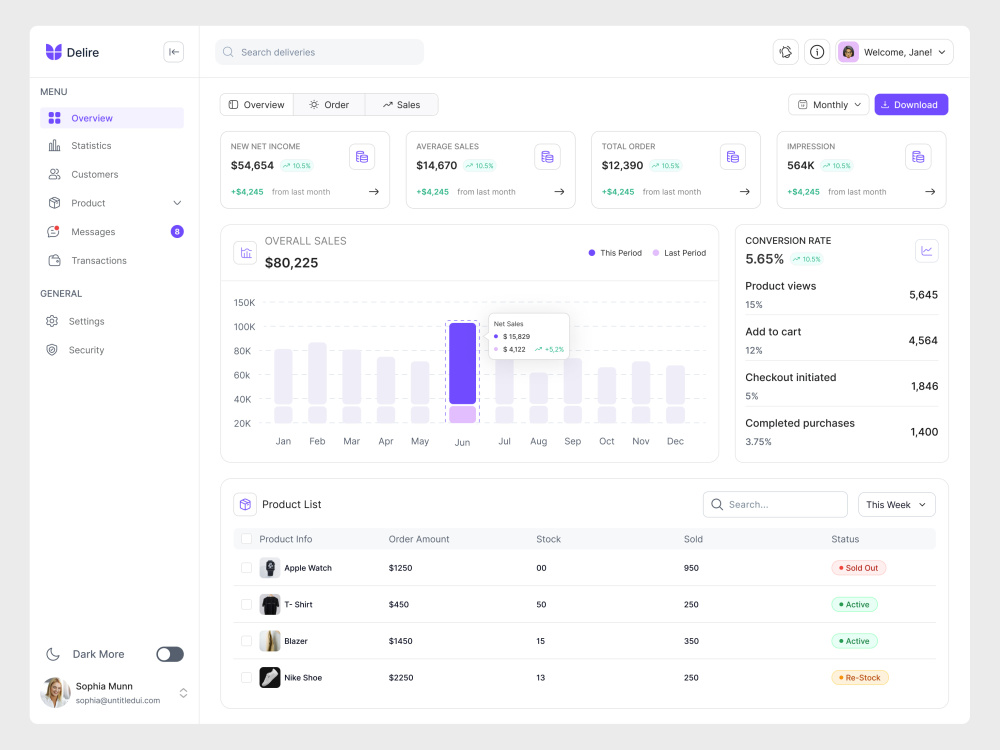Click the Re-Stock status badge
This screenshot has width=1000, height=750.
click(x=860, y=677)
